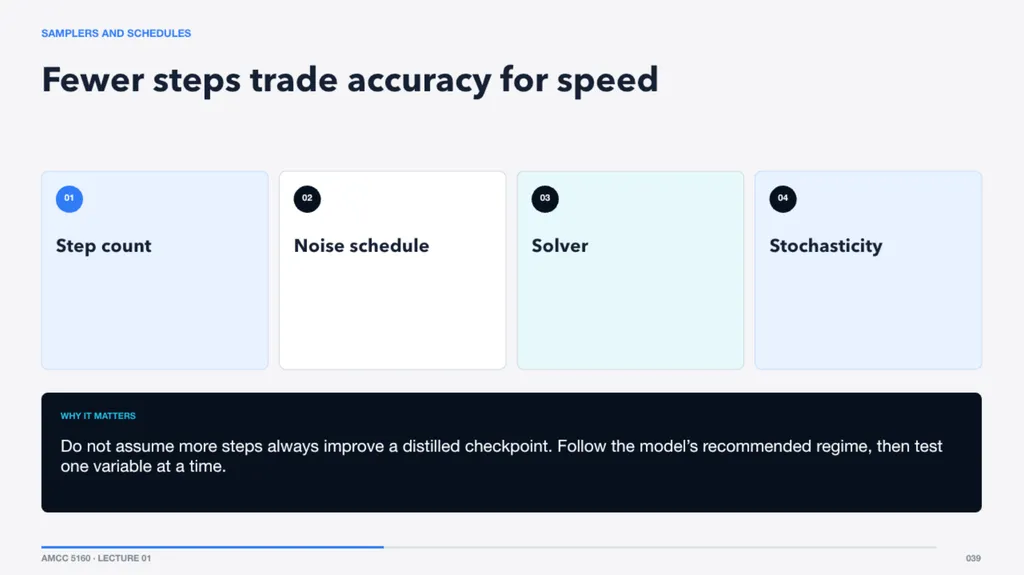Click empty area of Solver card

(630, 314)
